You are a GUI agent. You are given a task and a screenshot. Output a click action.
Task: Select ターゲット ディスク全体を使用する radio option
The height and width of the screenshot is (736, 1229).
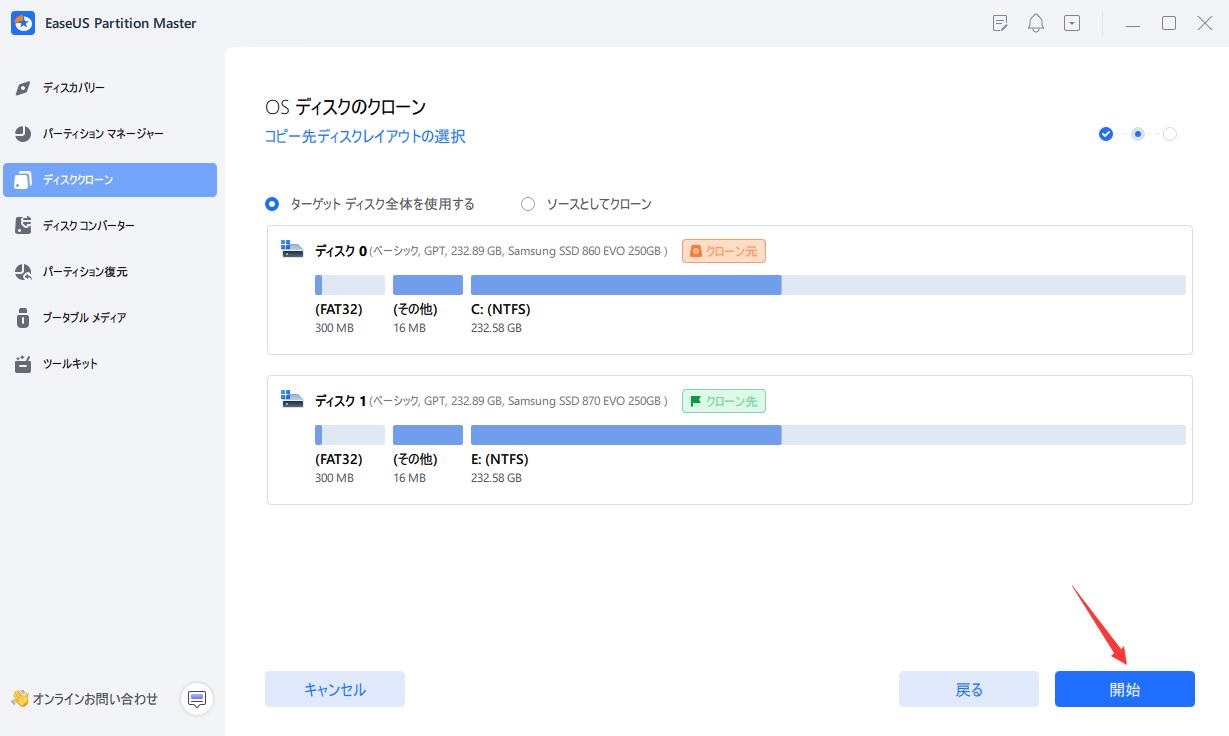272,204
